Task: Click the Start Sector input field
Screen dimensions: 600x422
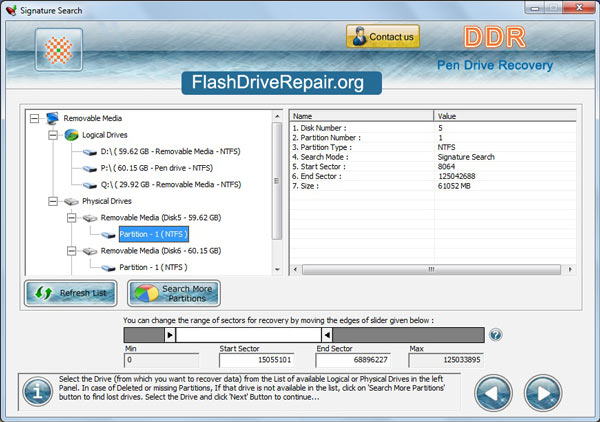Action: pos(256,360)
